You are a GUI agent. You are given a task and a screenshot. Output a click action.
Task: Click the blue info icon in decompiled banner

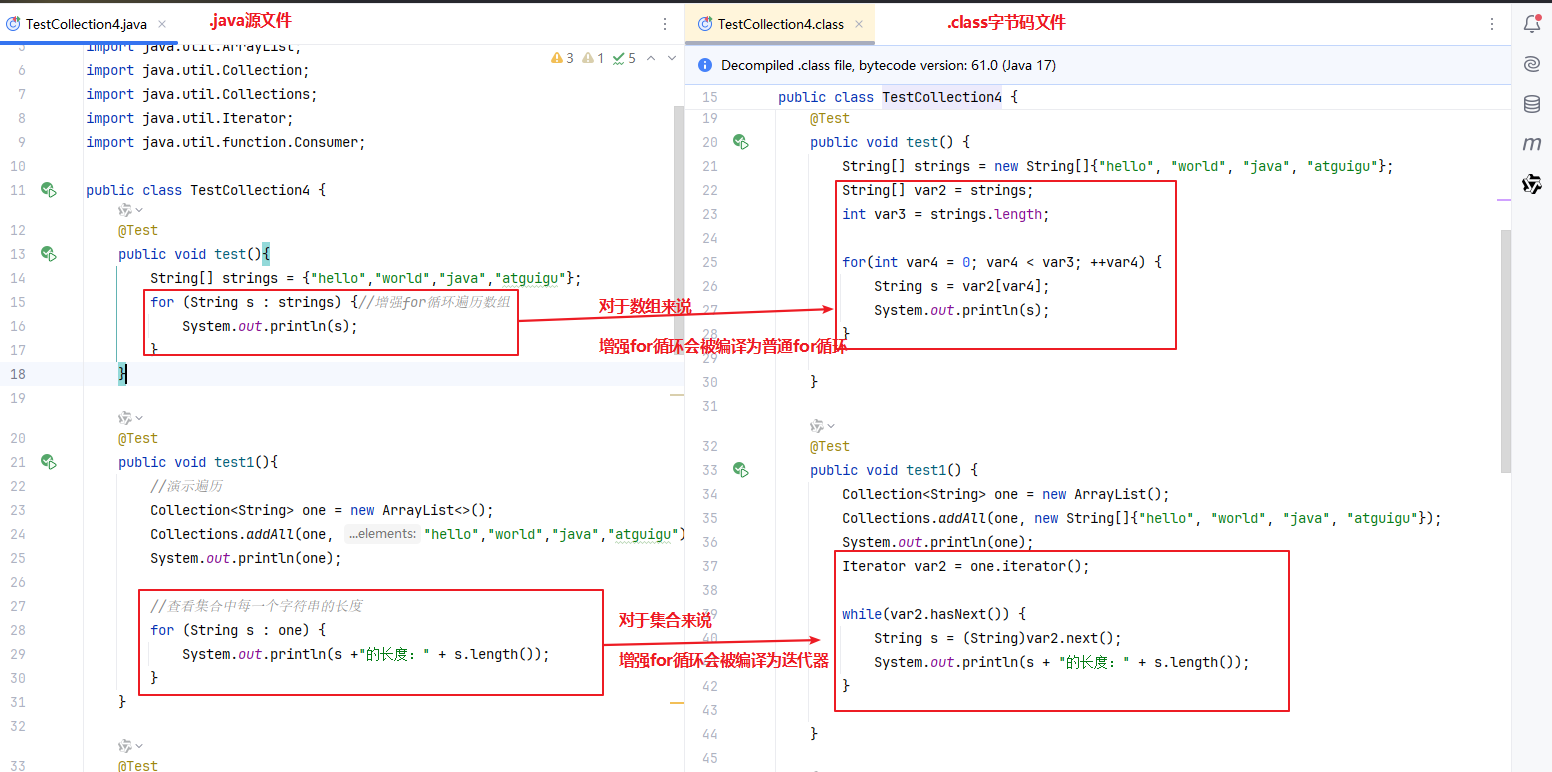[x=704, y=65]
